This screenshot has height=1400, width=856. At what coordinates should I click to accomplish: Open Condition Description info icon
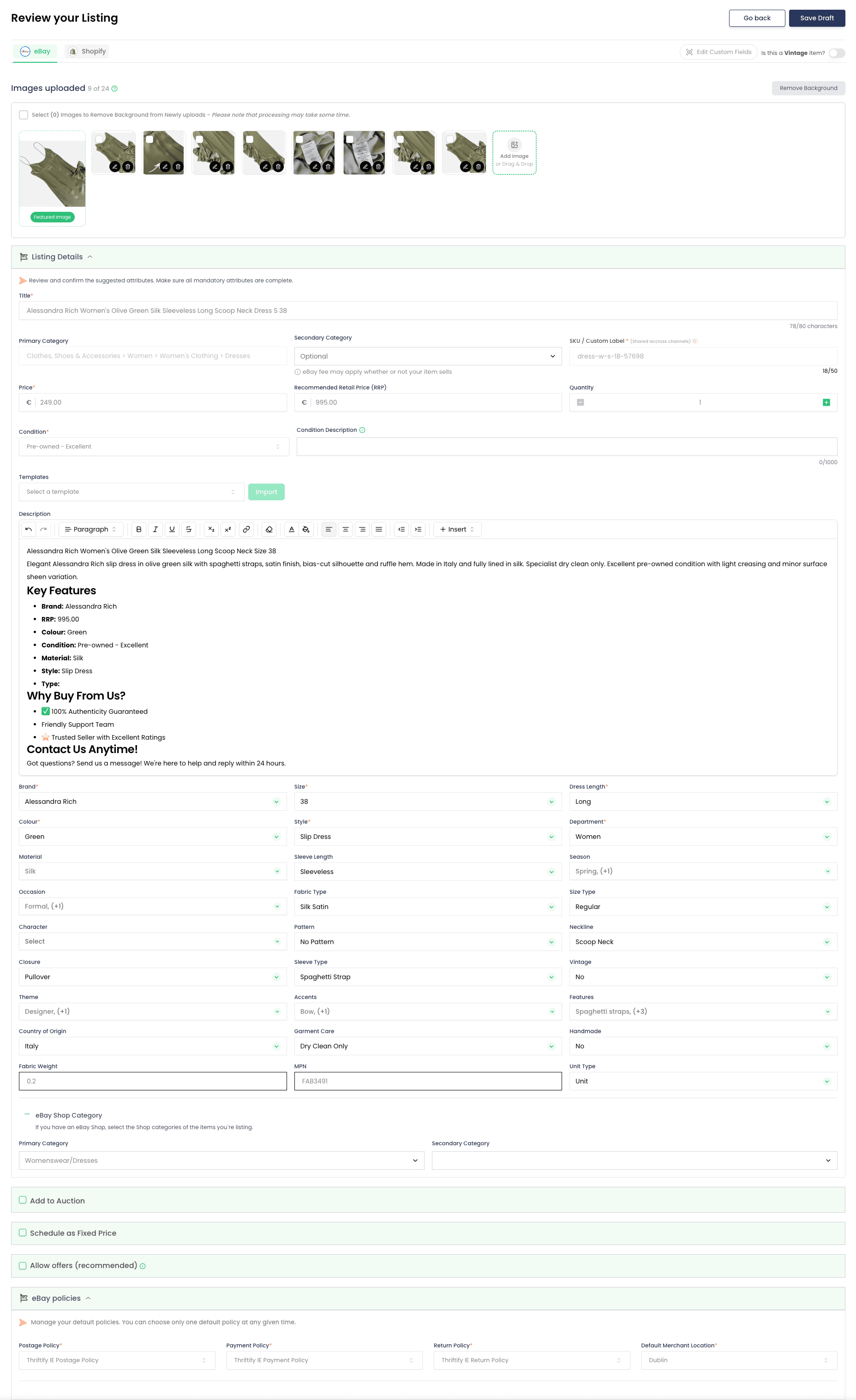click(362, 430)
